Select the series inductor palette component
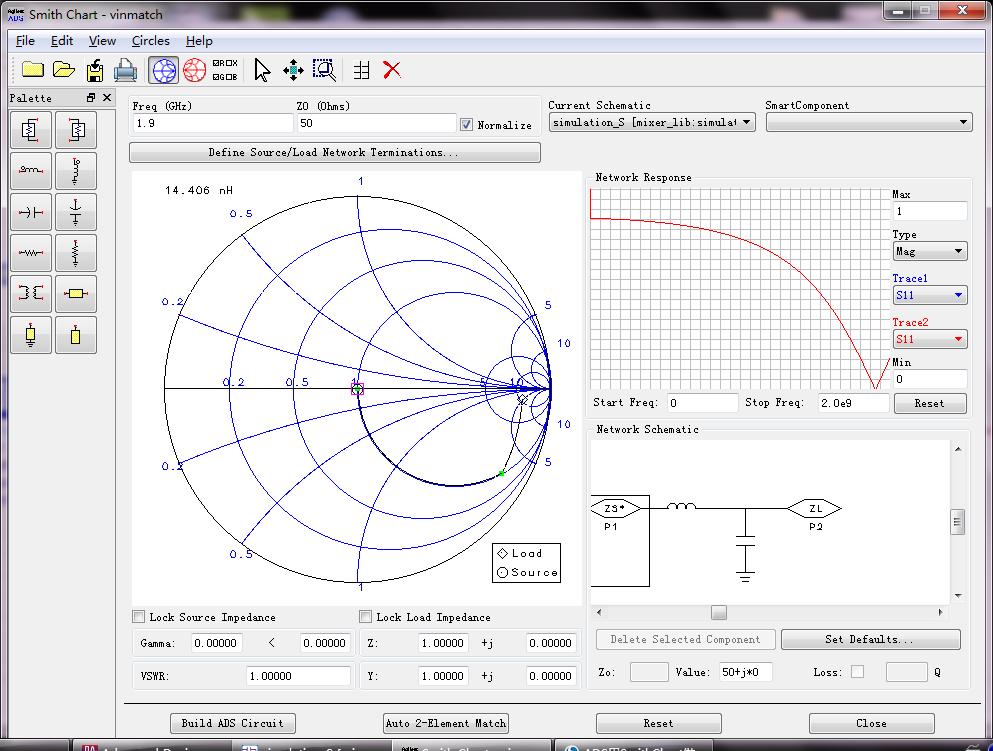Screen dimensions: 993x751 coord(31,171)
